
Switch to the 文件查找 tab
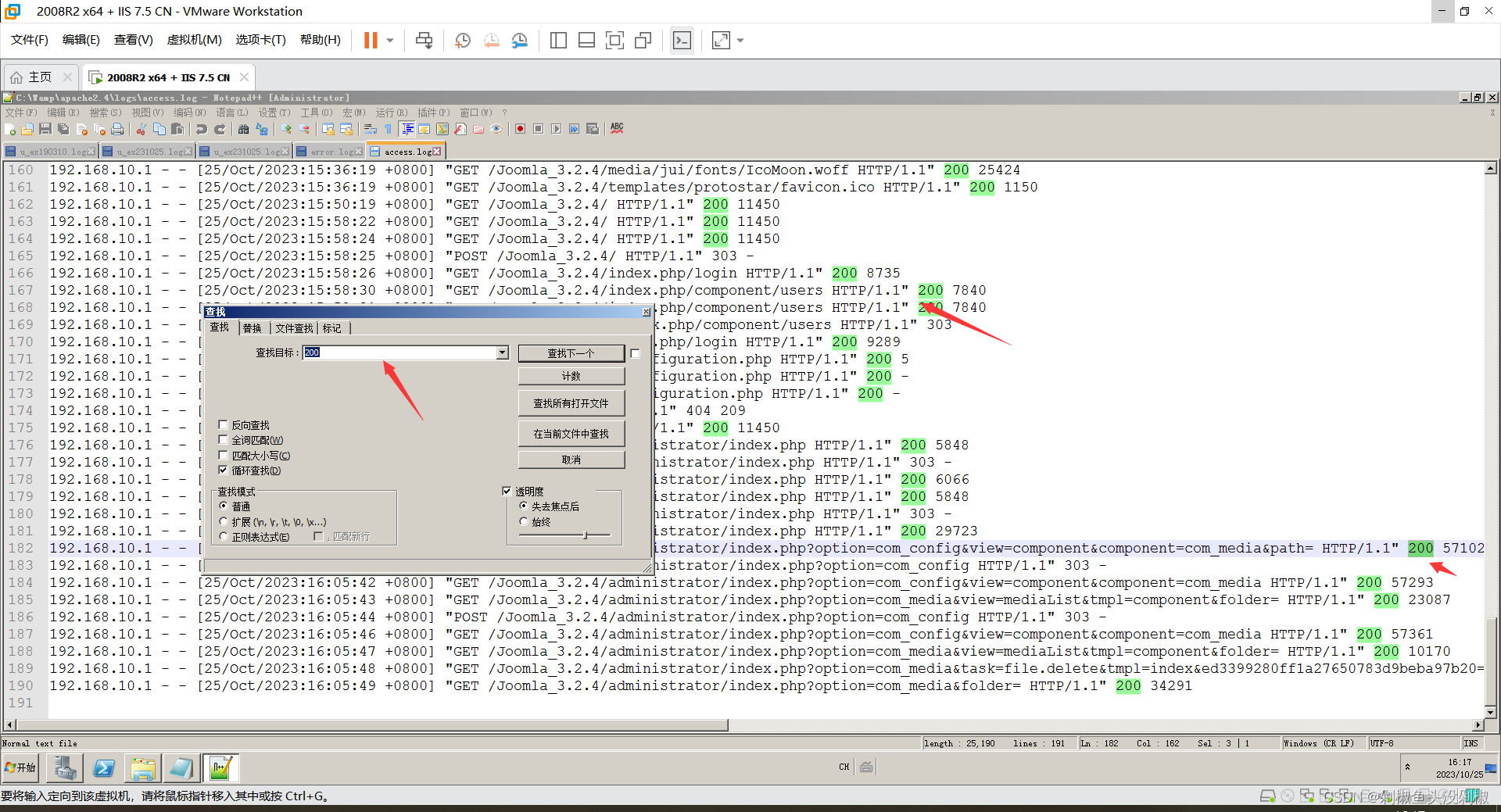coord(294,328)
